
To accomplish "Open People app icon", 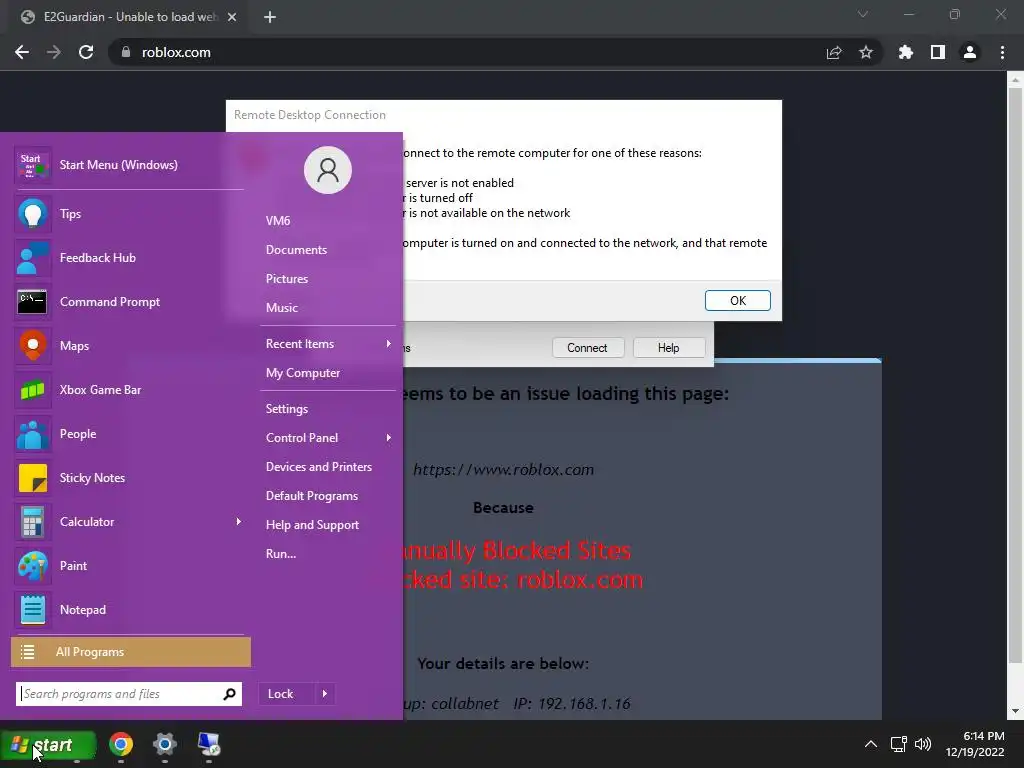I will pyautogui.click(x=33, y=434).
